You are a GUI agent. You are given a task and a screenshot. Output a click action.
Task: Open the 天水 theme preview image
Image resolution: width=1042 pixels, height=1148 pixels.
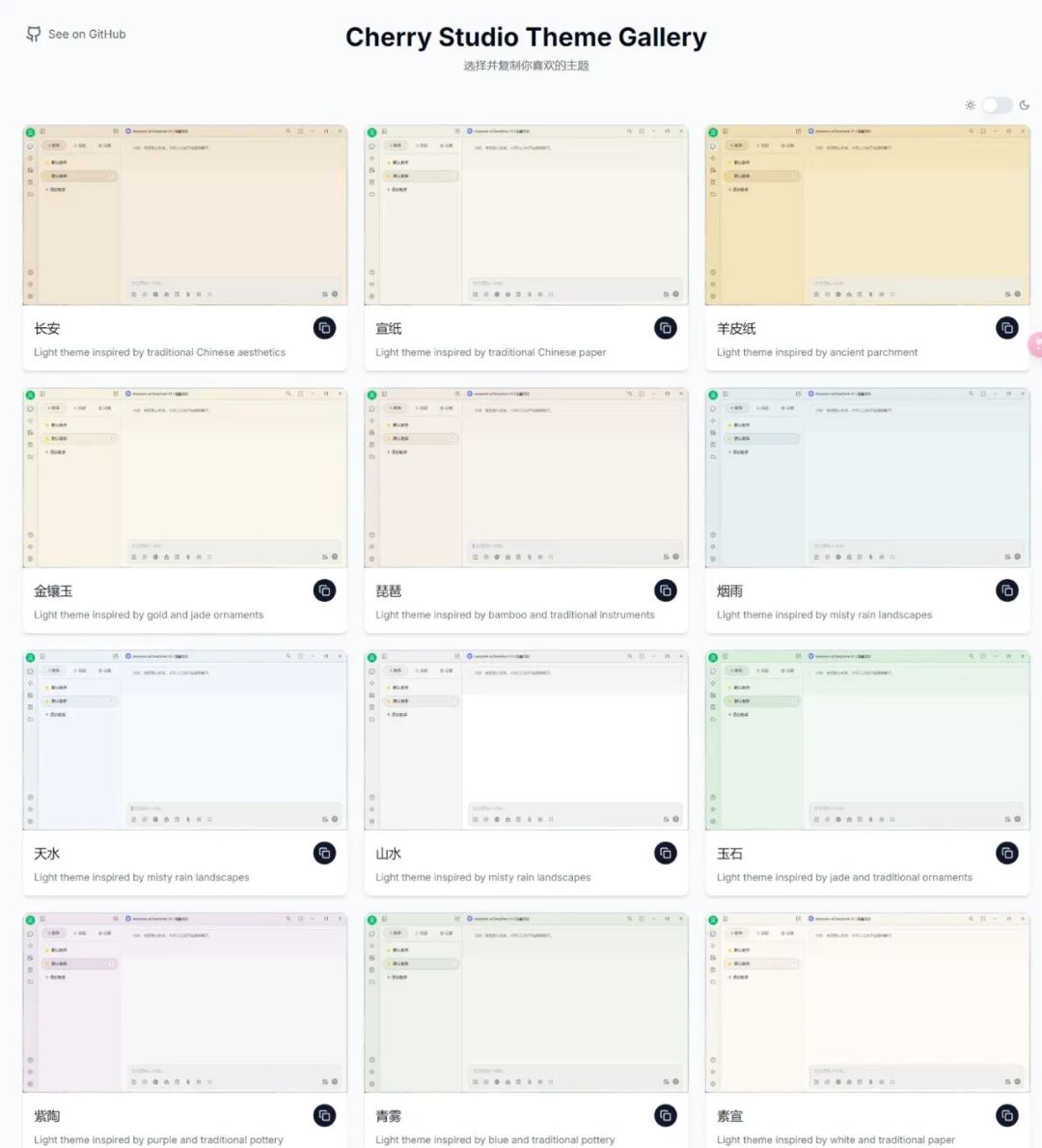tap(184, 740)
